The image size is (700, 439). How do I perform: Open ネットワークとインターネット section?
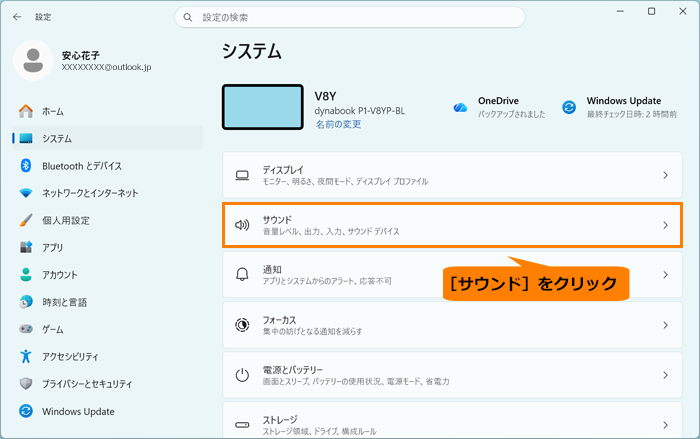(107, 193)
